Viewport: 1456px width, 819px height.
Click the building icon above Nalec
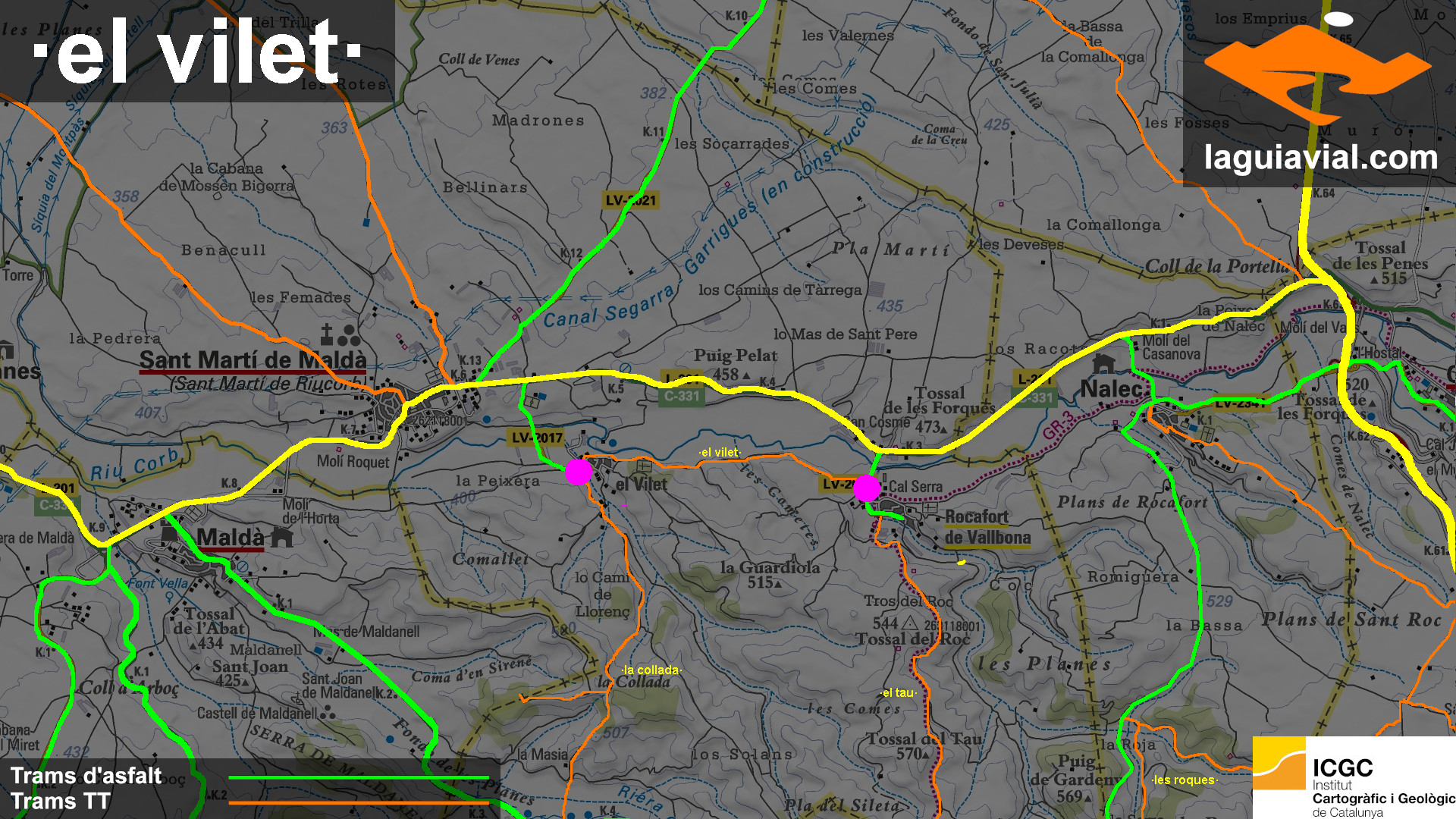(x=1103, y=364)
